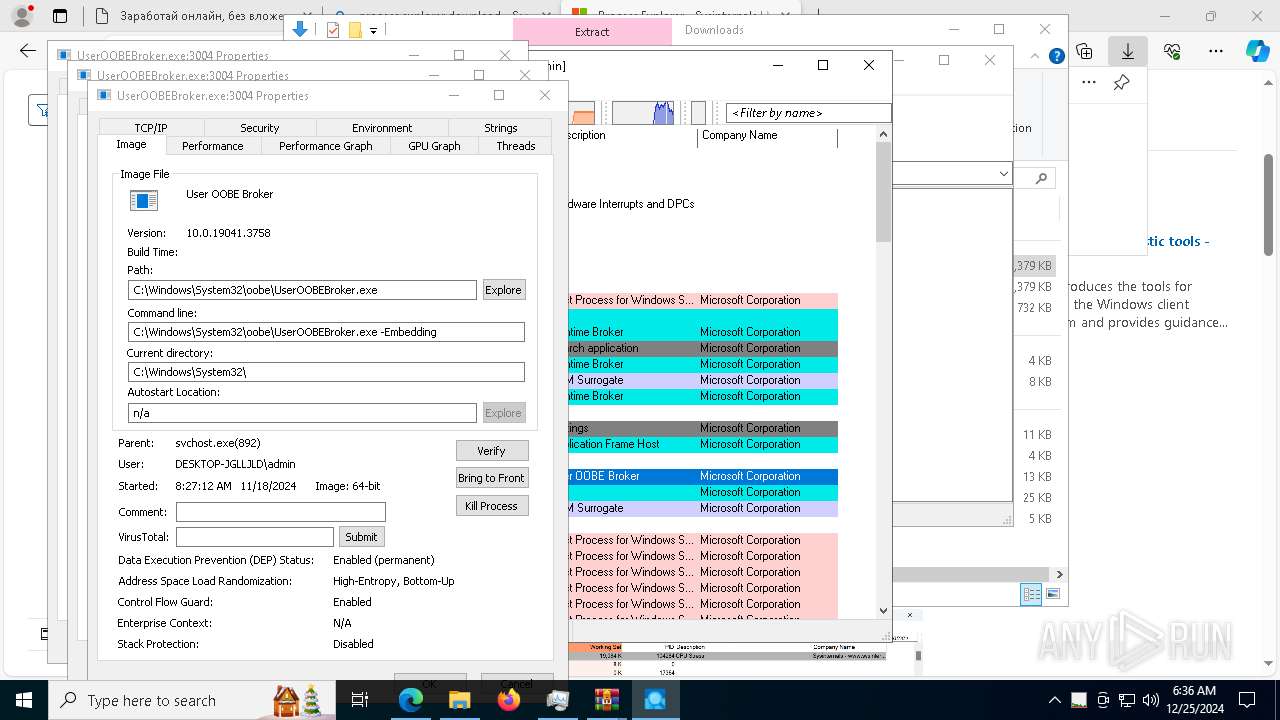Switch to the Performance tab
The height and width of the screenshot is (720, 1280).
click(212, 146)
